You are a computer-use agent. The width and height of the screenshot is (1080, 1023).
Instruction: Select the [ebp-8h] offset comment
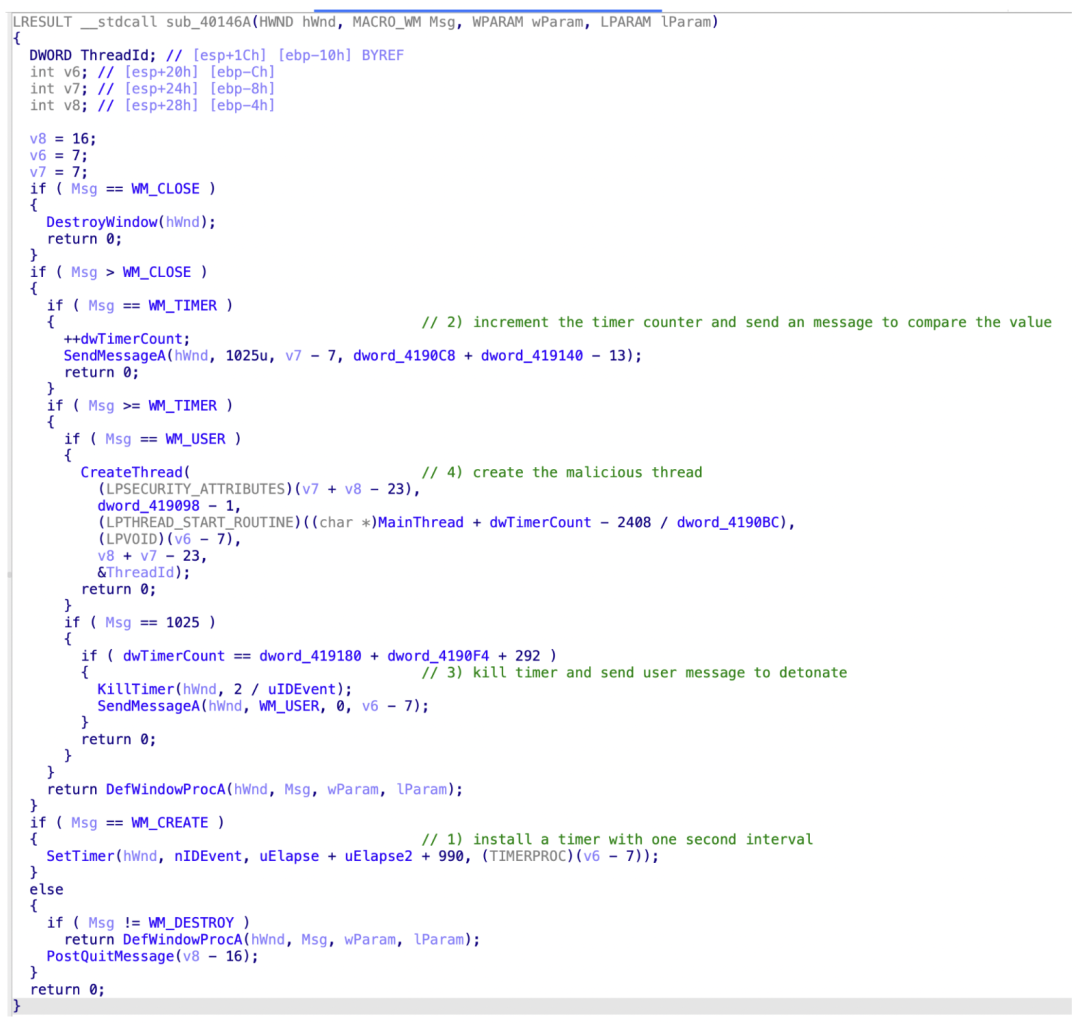click(x=242, y=88)
